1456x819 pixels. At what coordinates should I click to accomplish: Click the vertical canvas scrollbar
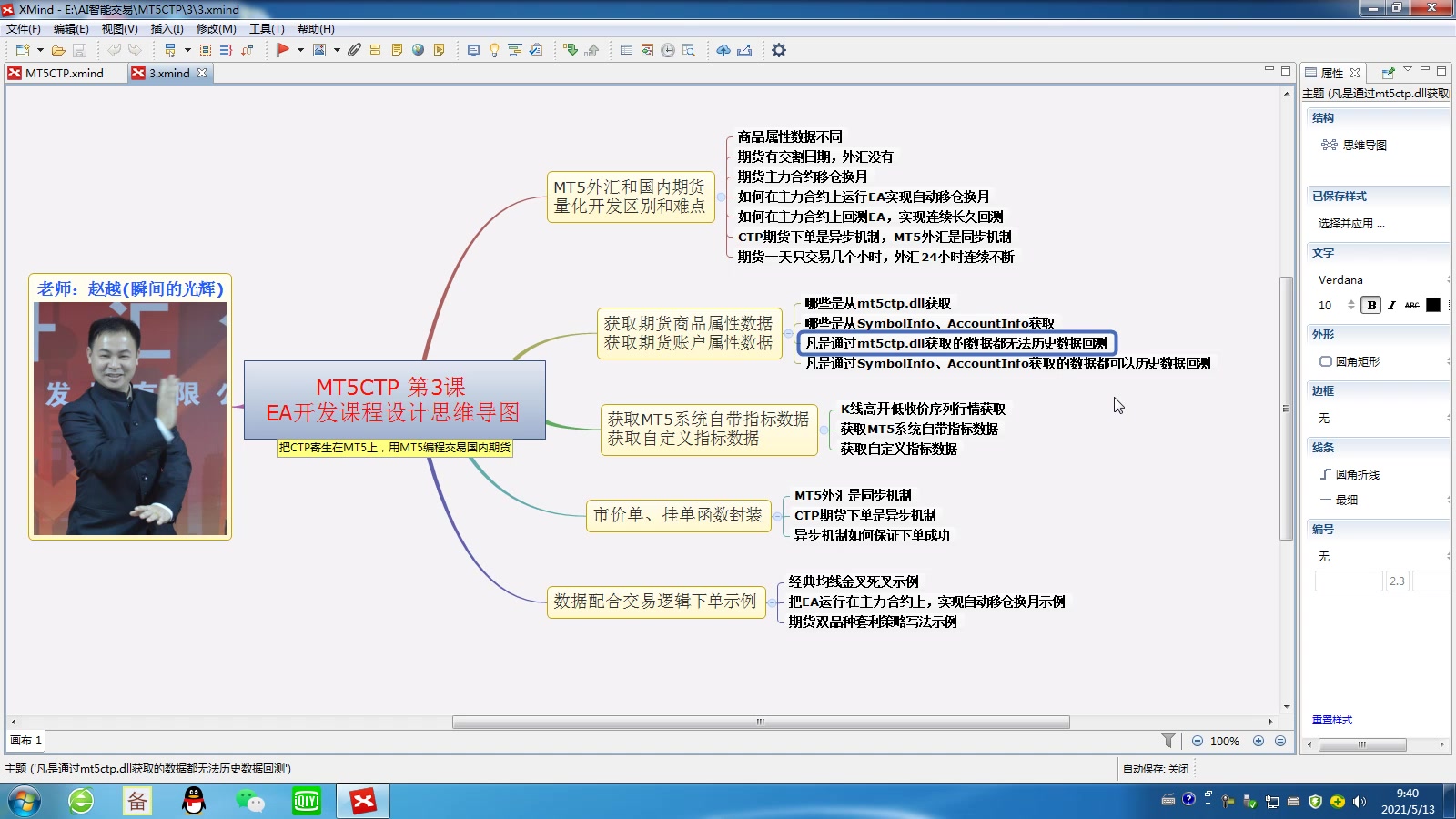coord(1286,408)
